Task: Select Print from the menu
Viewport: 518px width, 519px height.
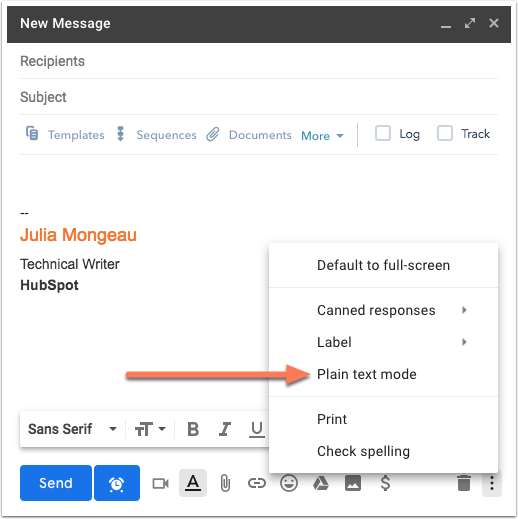Action: point(383,419)
